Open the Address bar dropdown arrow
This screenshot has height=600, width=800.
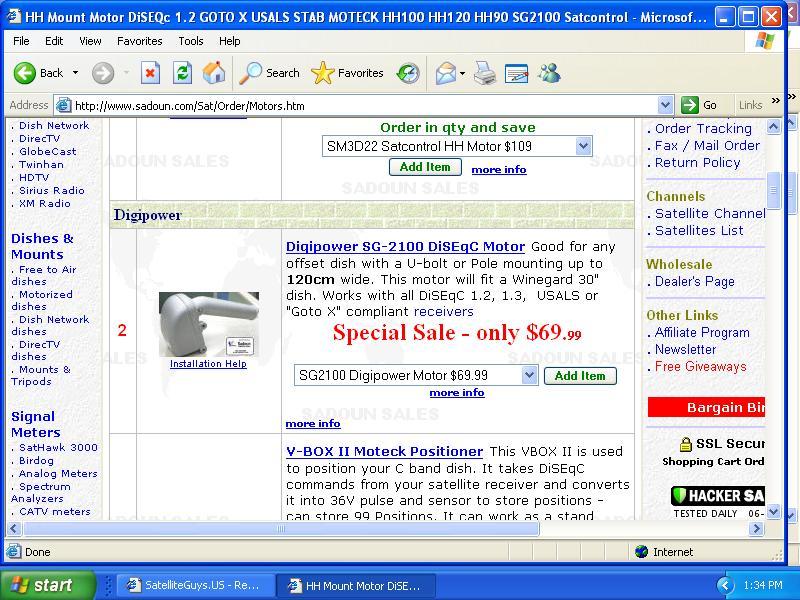(665, 106)
